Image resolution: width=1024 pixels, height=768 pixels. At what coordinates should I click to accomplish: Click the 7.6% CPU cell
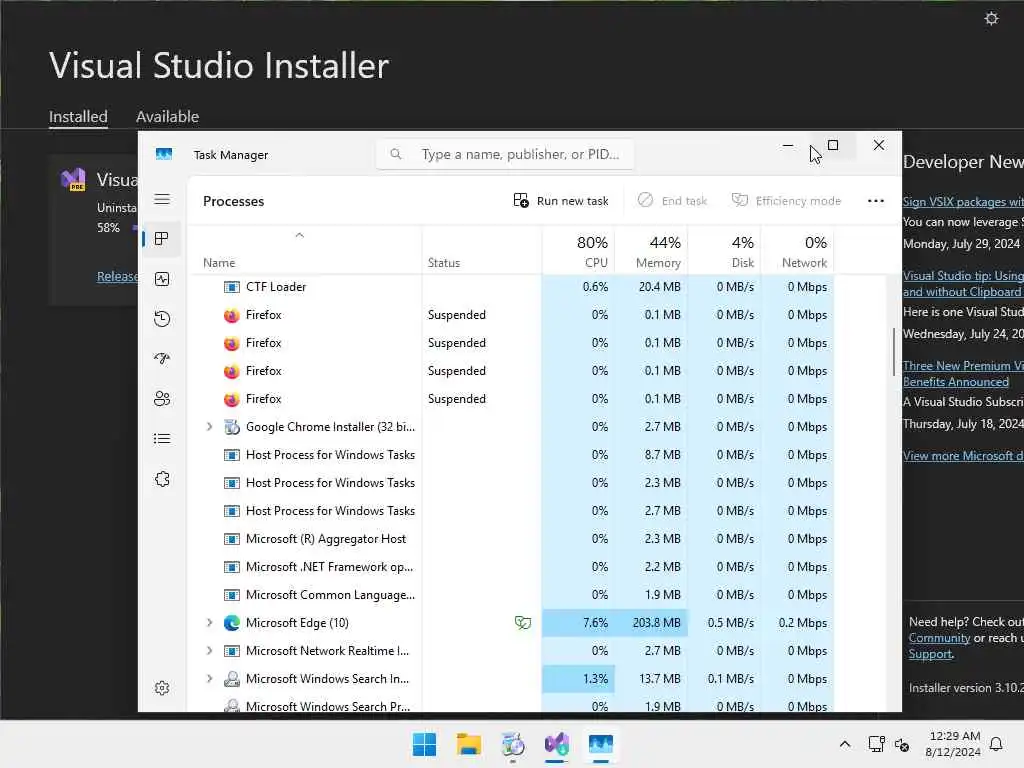[x=579, y=622]
